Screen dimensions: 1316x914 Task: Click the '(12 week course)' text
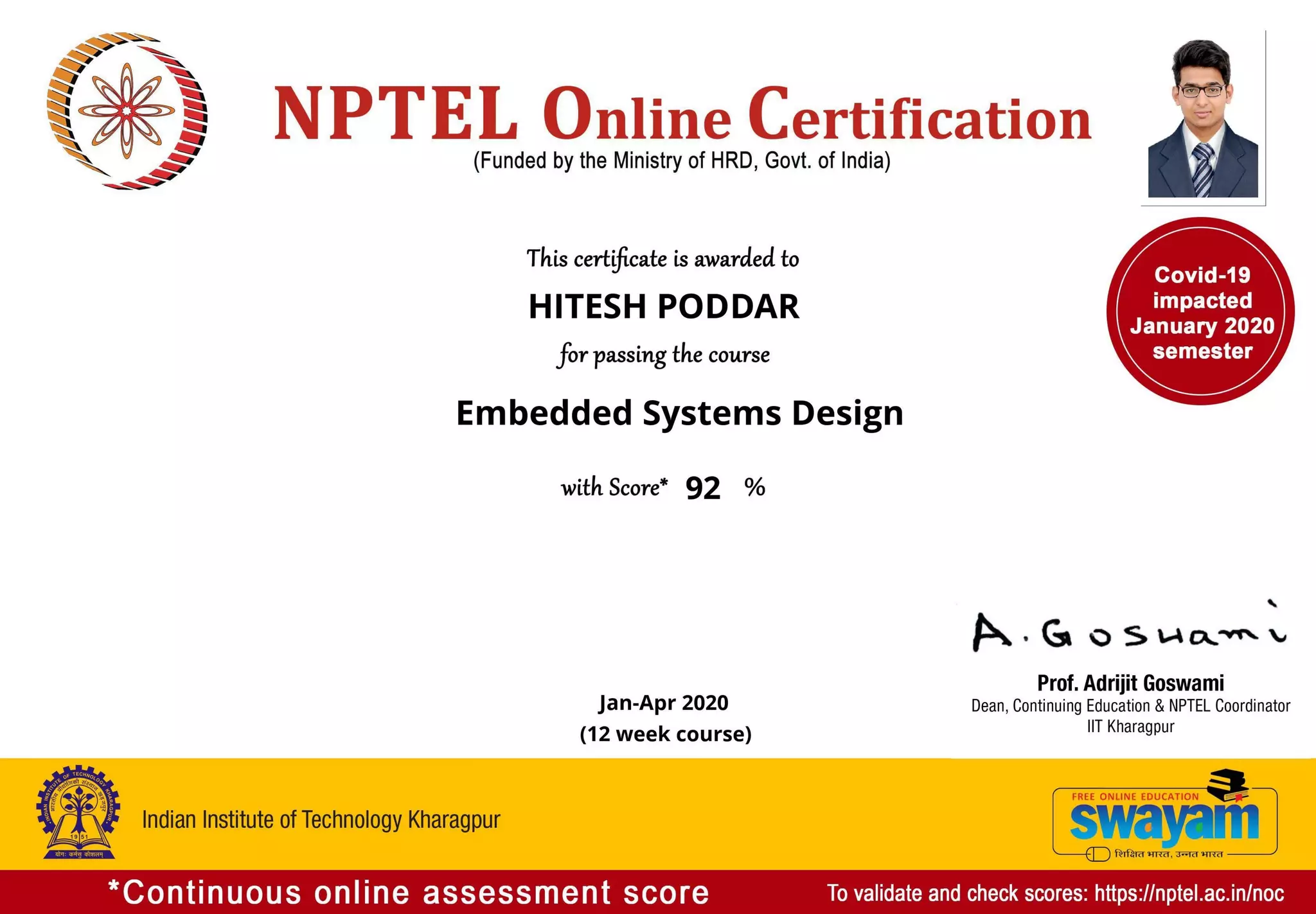666,734
